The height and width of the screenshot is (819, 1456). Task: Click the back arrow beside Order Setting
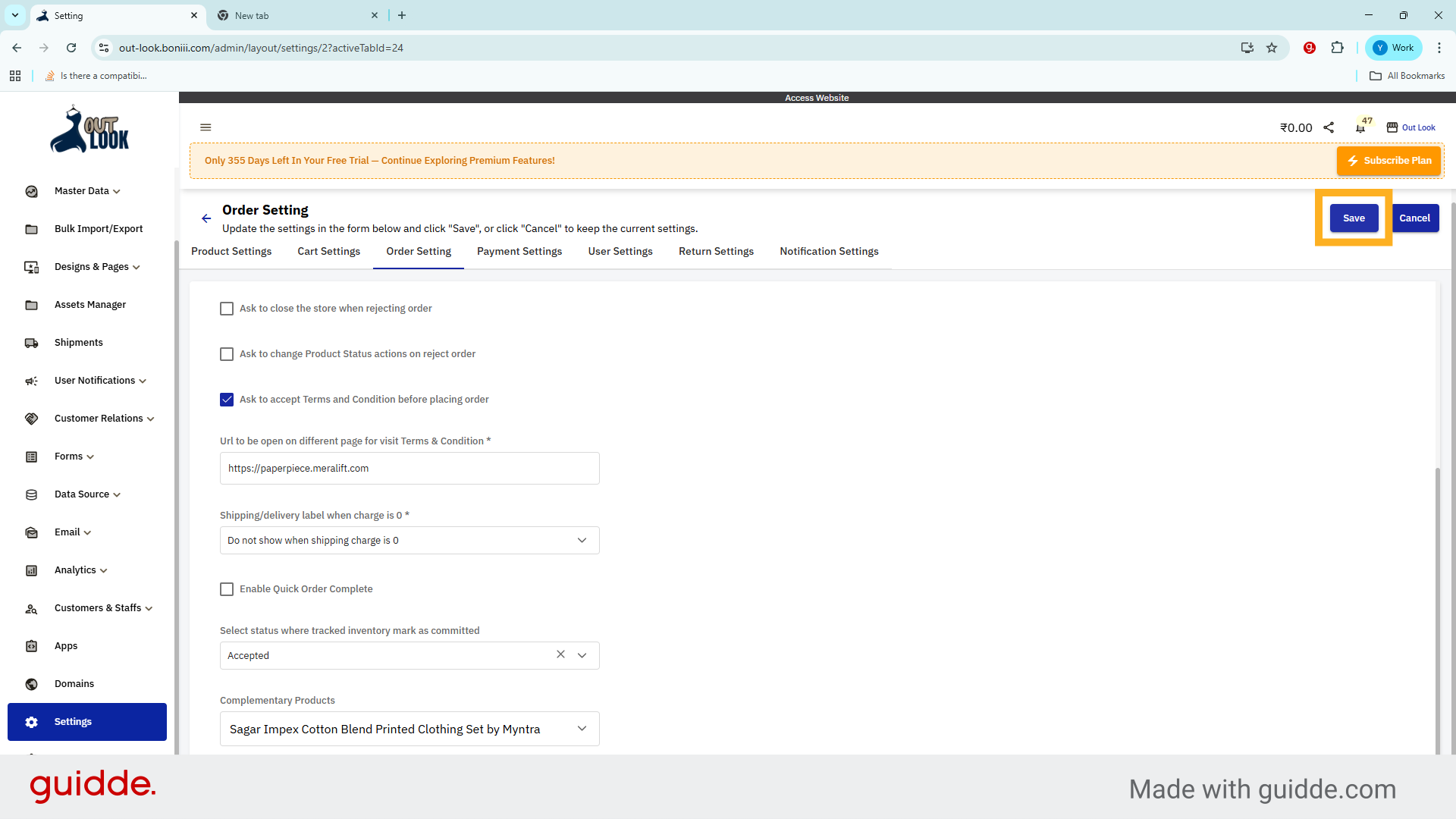point(206,218)
